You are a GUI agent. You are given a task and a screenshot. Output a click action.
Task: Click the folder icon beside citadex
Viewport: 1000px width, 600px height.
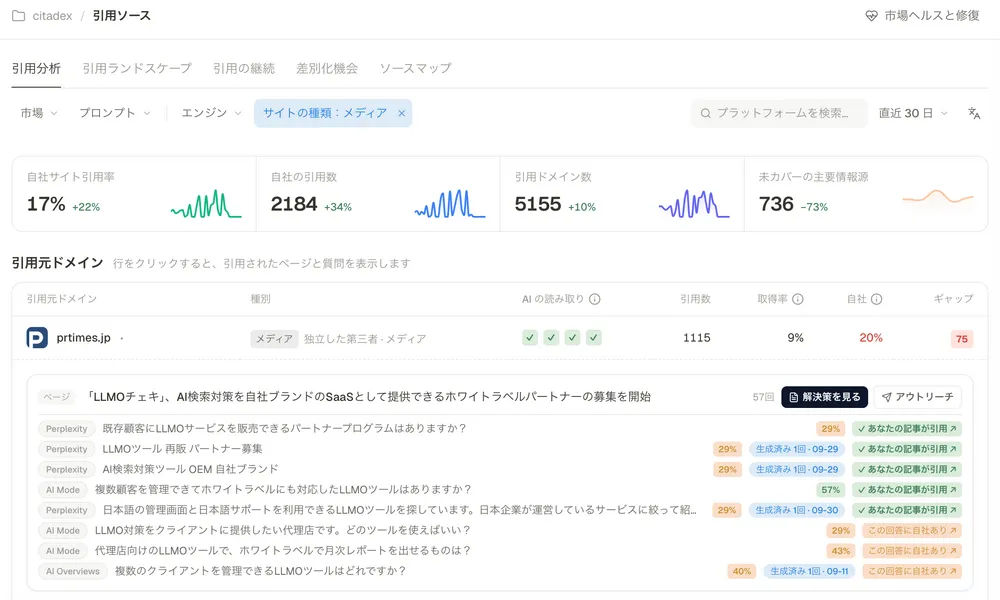click(18, 16)
